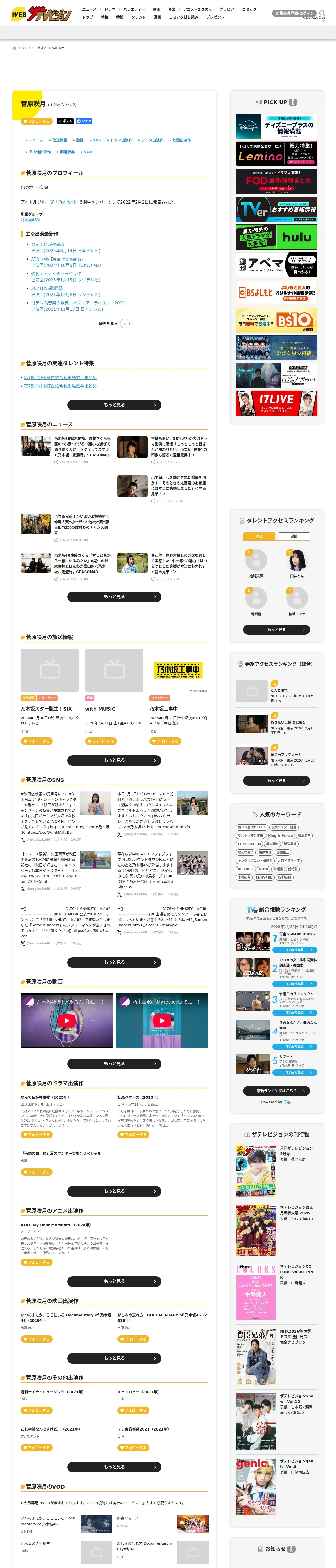
Task: Open 最新ランキングはこちら in the TVer ranking
Action: 276,1091
